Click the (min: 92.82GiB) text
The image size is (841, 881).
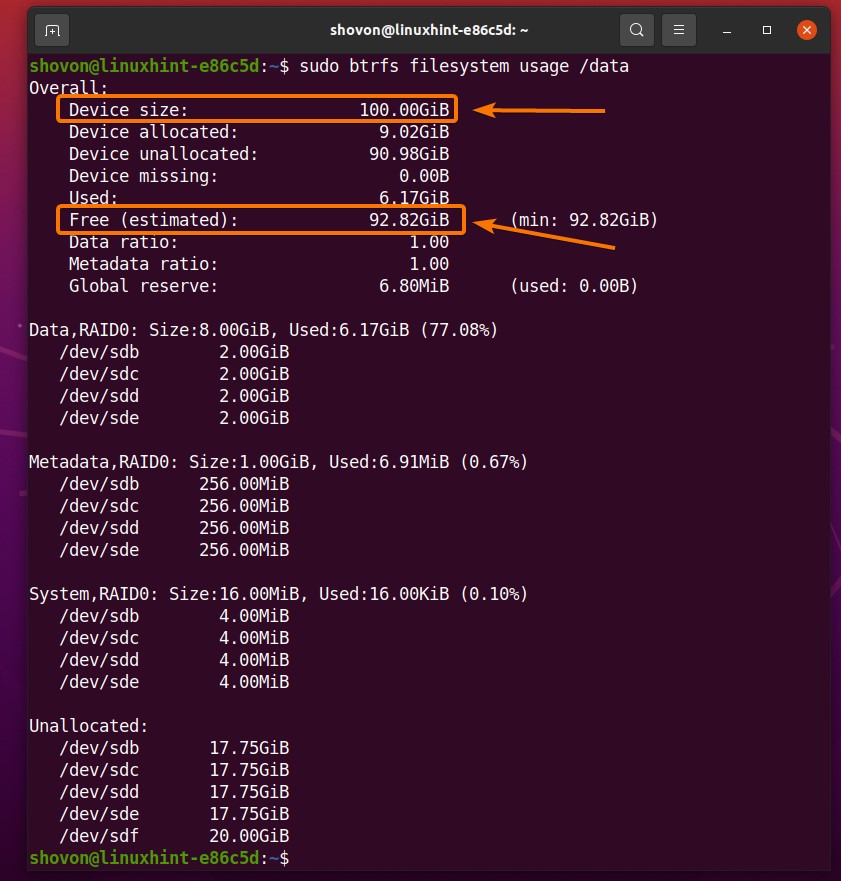[584, 220]
